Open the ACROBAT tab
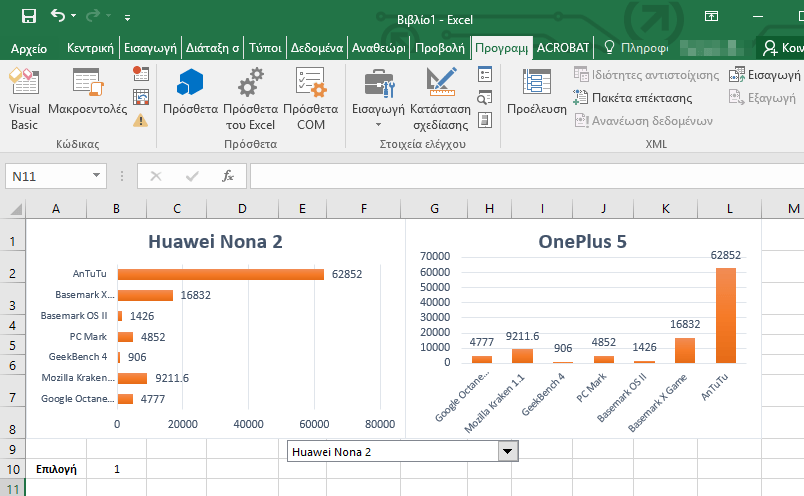Screen dimensions: 804x496 [563, 48]
